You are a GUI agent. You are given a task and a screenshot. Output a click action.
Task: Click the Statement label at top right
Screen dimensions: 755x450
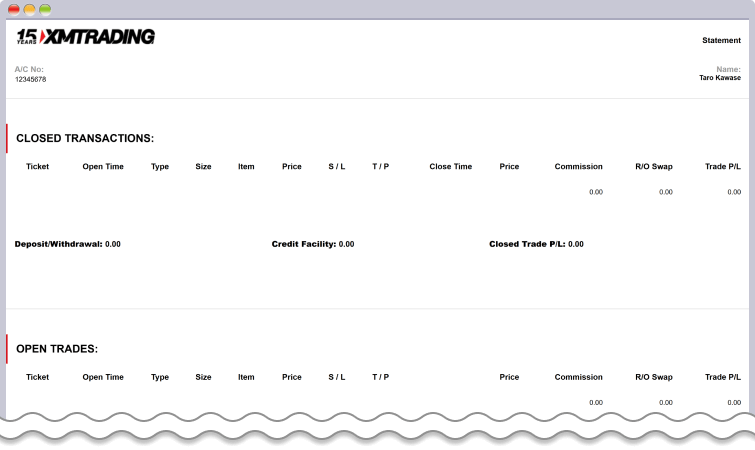[721, 41]
